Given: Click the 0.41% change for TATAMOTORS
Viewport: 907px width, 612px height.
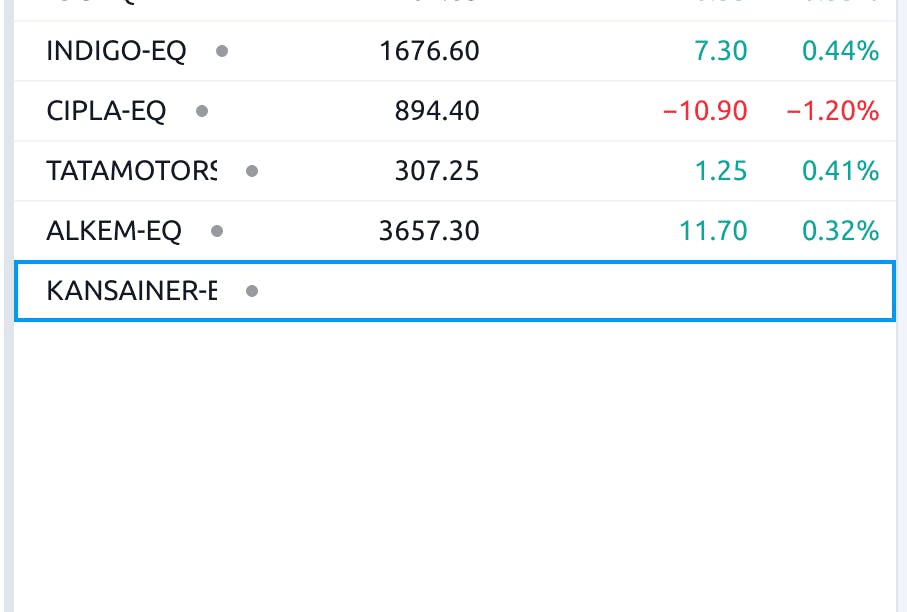Looking at the screenshot, I should point(840,171).
